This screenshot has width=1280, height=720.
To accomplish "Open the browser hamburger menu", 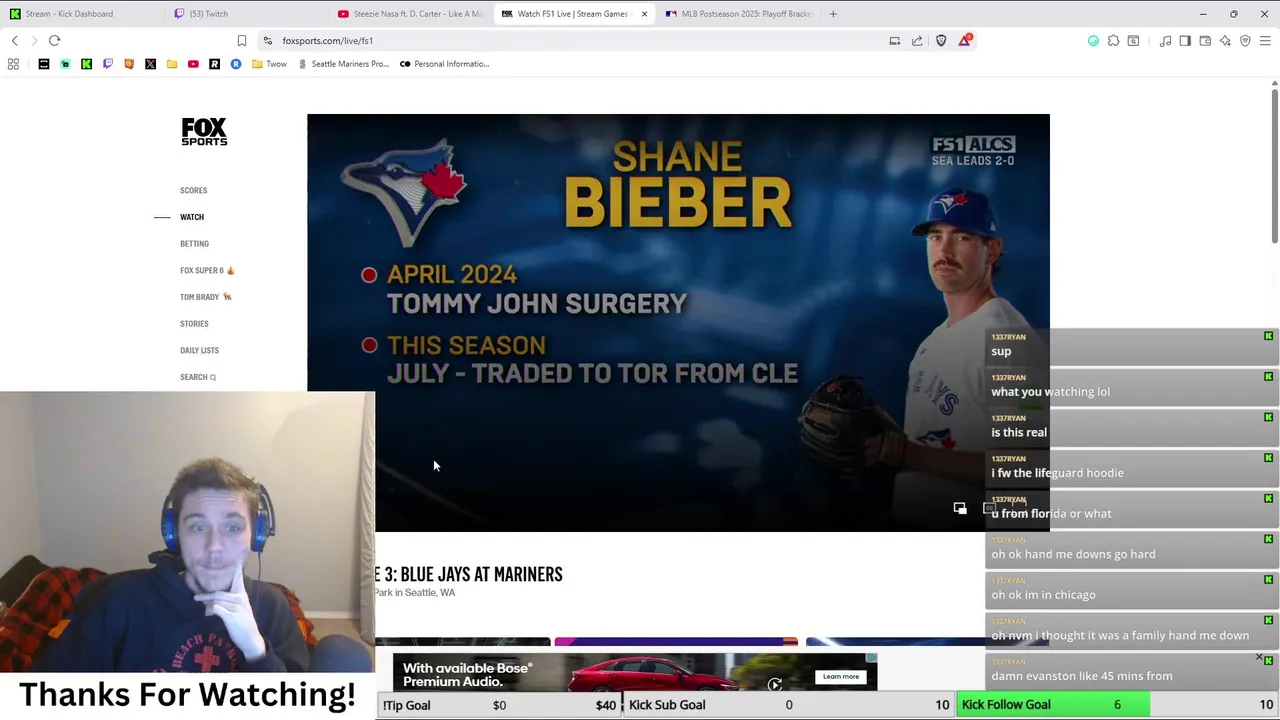I will 1265,41.
